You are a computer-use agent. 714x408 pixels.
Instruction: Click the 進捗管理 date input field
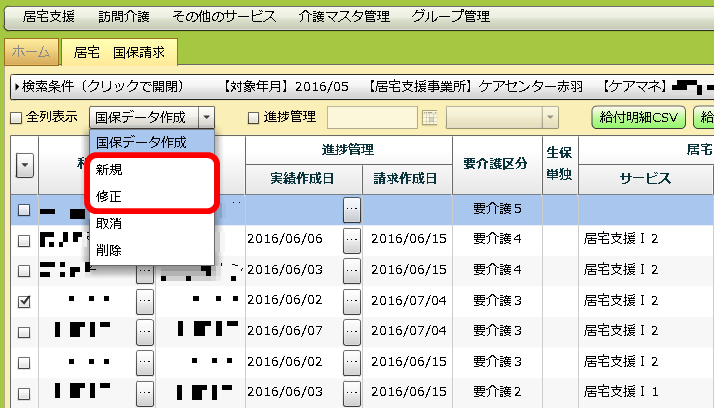(373, 117)
